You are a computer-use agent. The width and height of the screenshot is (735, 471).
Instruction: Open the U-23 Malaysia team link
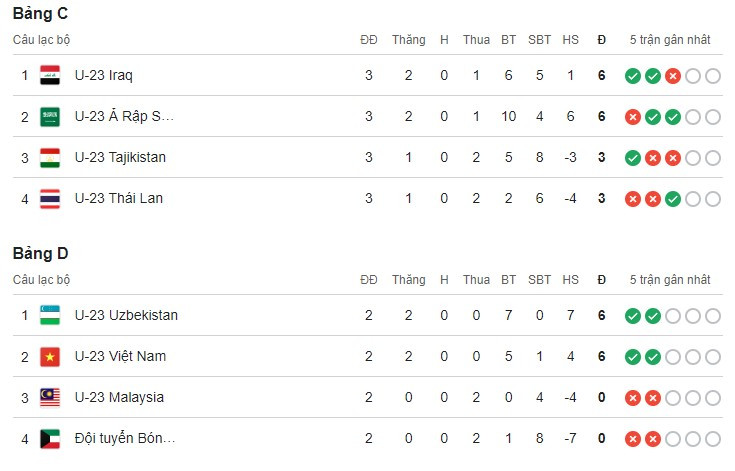pyautogui.click(x=120, y=397)
